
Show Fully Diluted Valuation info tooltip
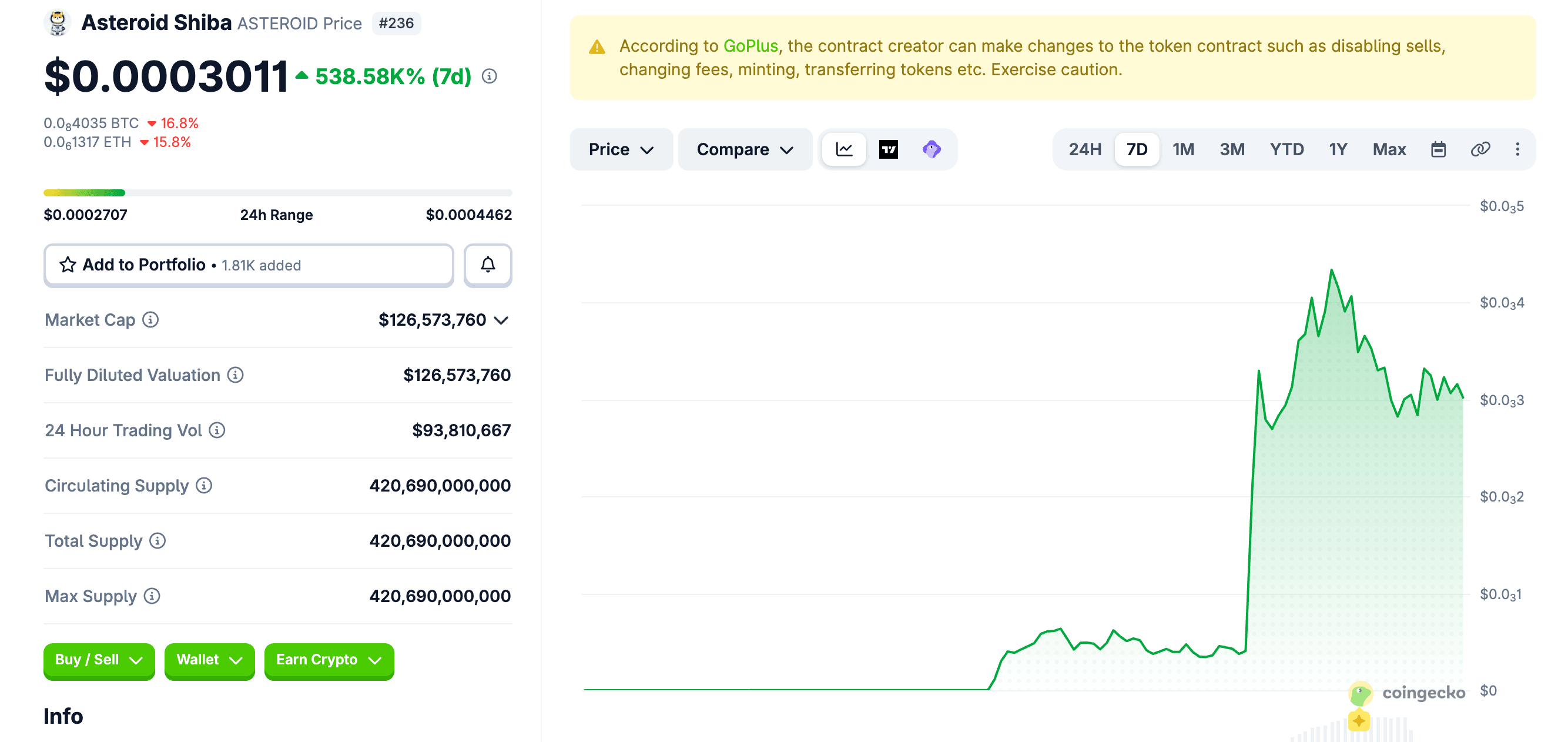point(236,375)
